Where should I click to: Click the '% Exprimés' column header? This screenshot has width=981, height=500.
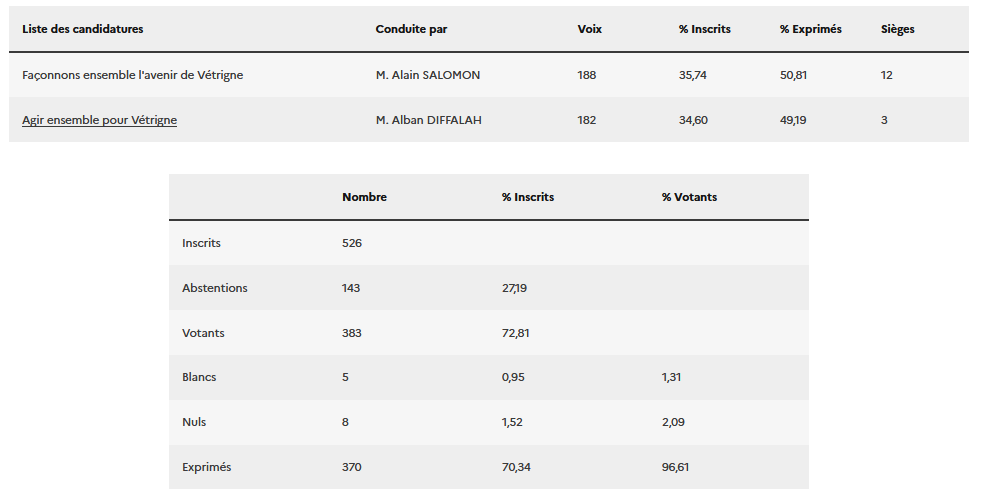[810, 29]
